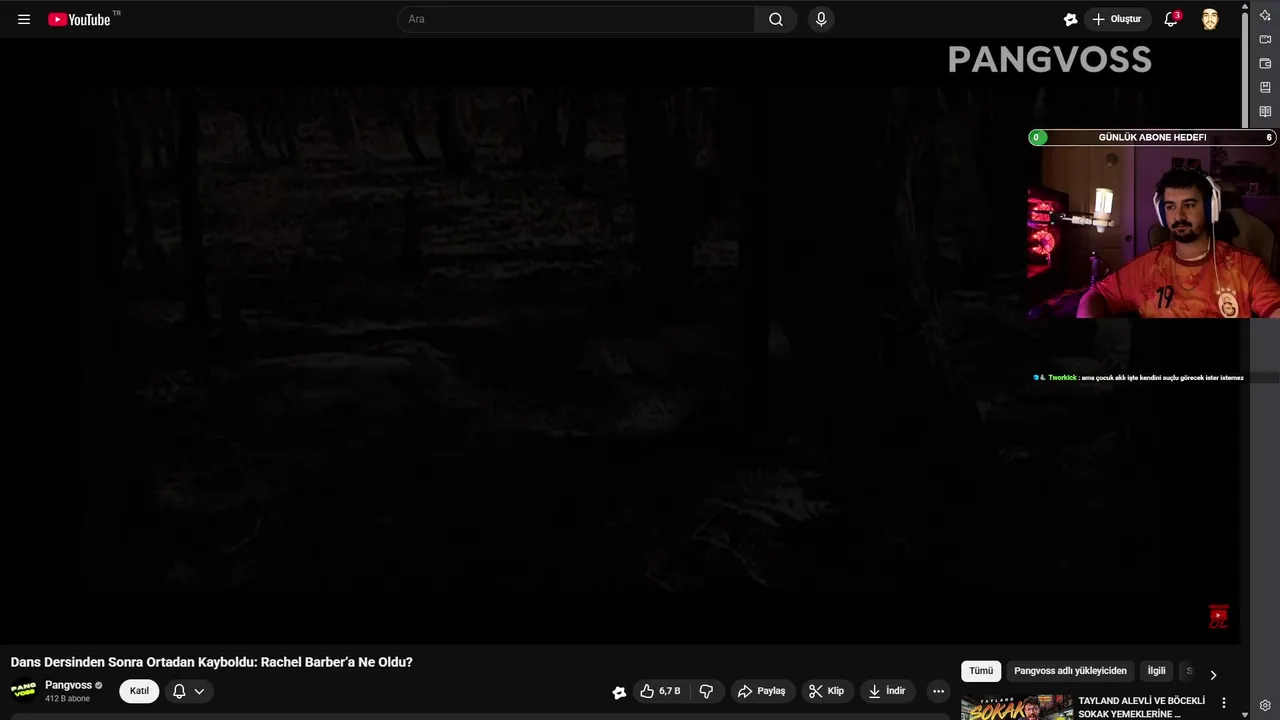Select the Tümü filter chip

(981, 671)
